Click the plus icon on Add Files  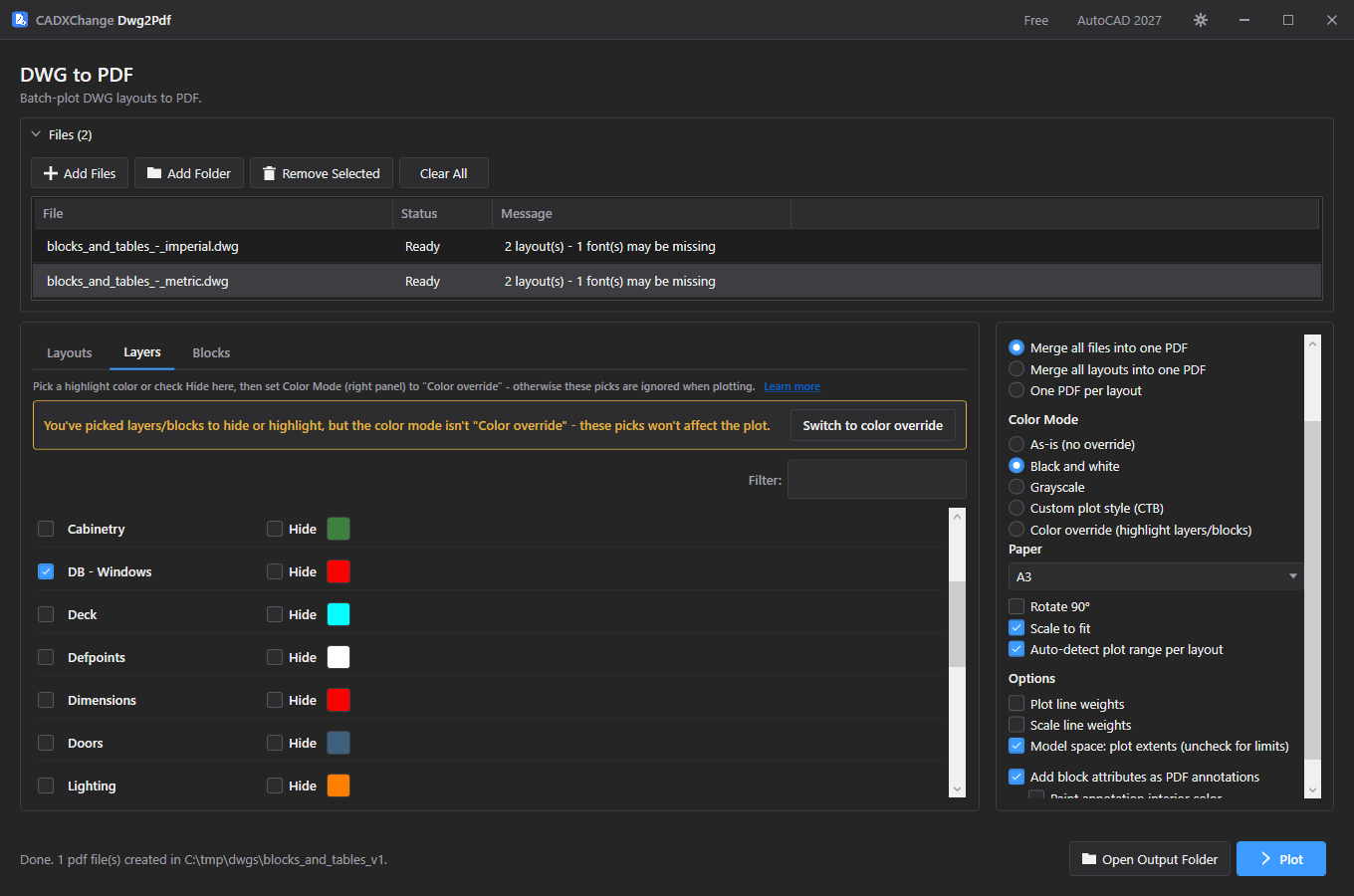coord(51,173)
